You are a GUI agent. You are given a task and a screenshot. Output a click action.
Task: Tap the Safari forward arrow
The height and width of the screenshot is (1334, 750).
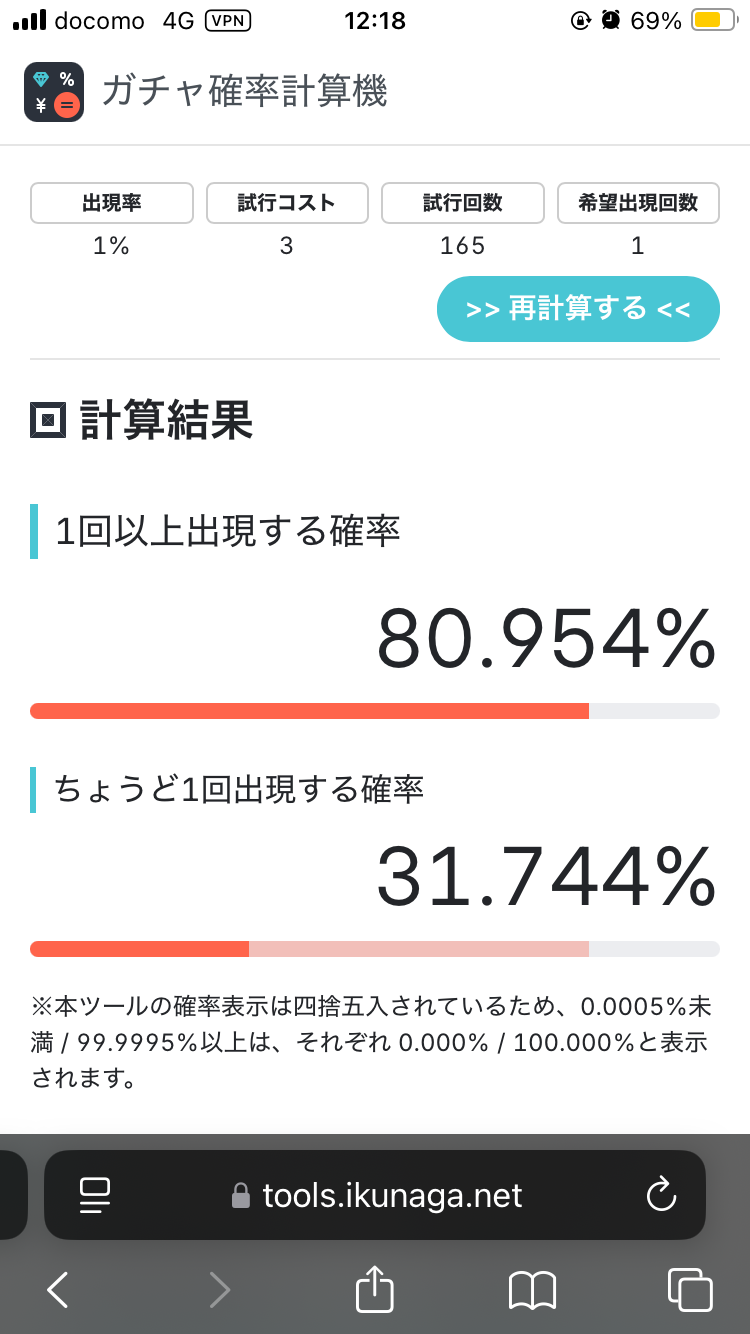click(219, 1290)
